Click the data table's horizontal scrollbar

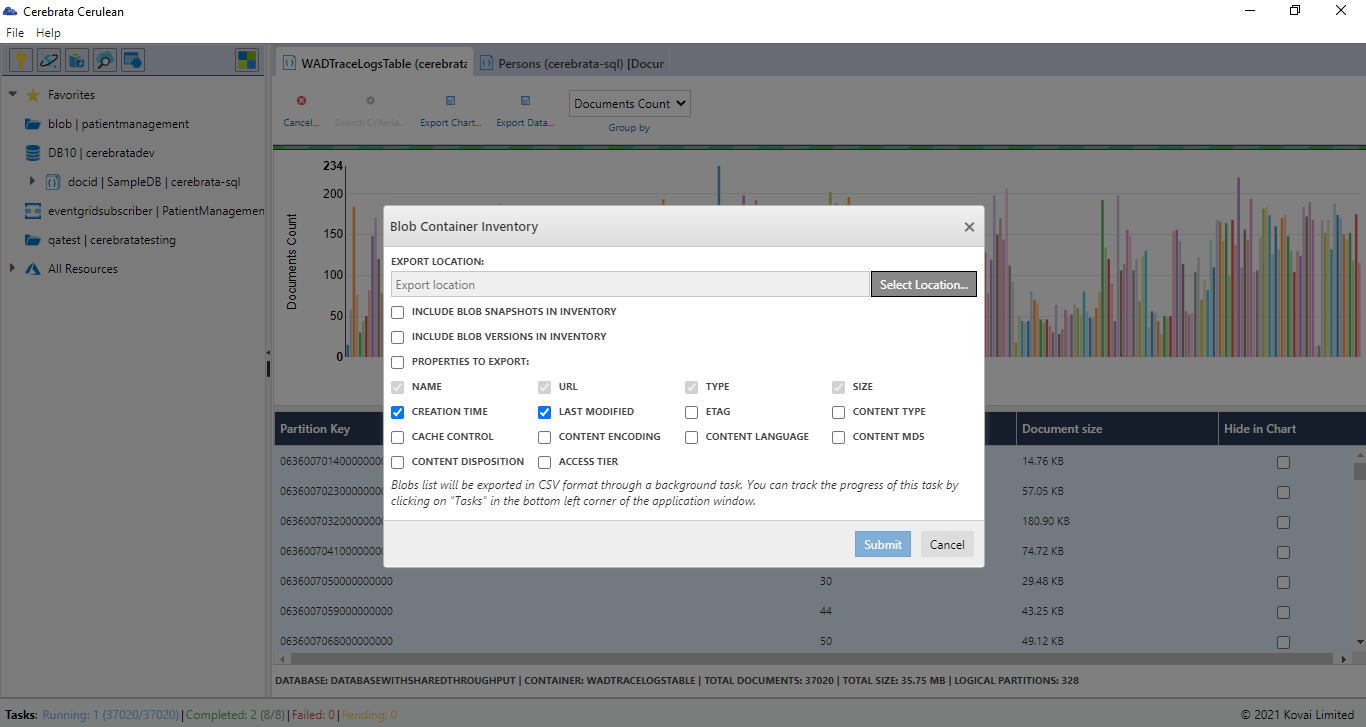(810, 660)
